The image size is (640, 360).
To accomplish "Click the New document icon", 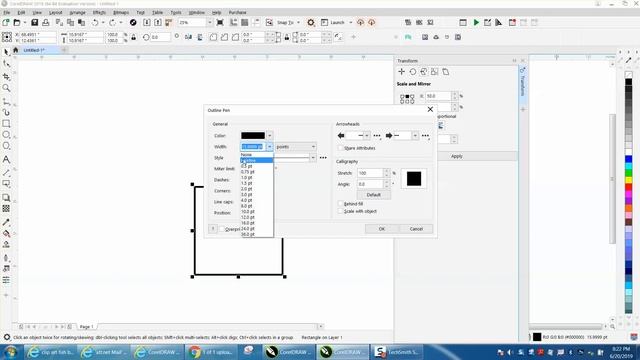I will [6, 22].
